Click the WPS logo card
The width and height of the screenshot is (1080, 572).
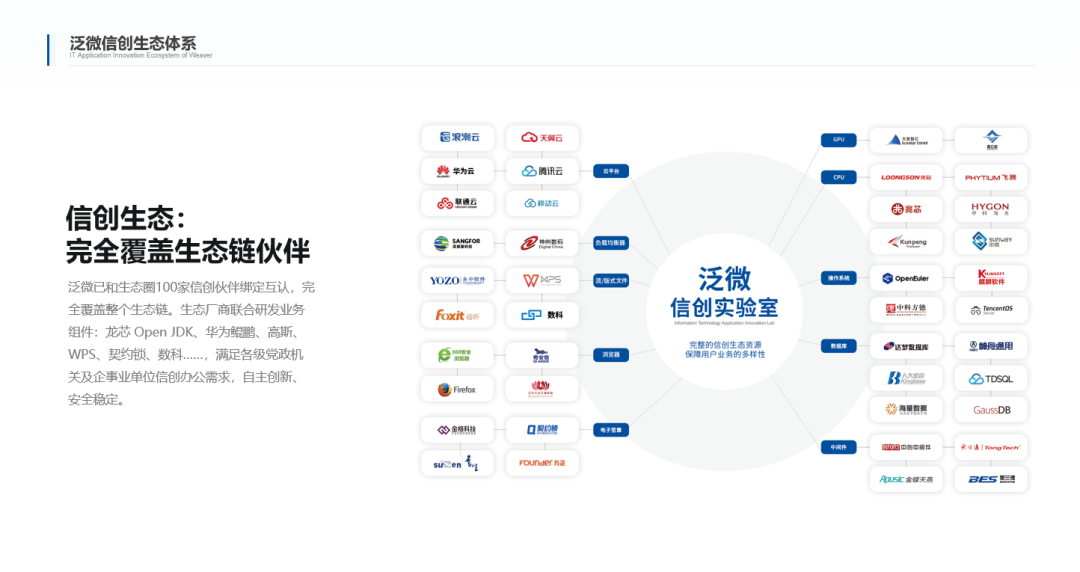(542, 280)
